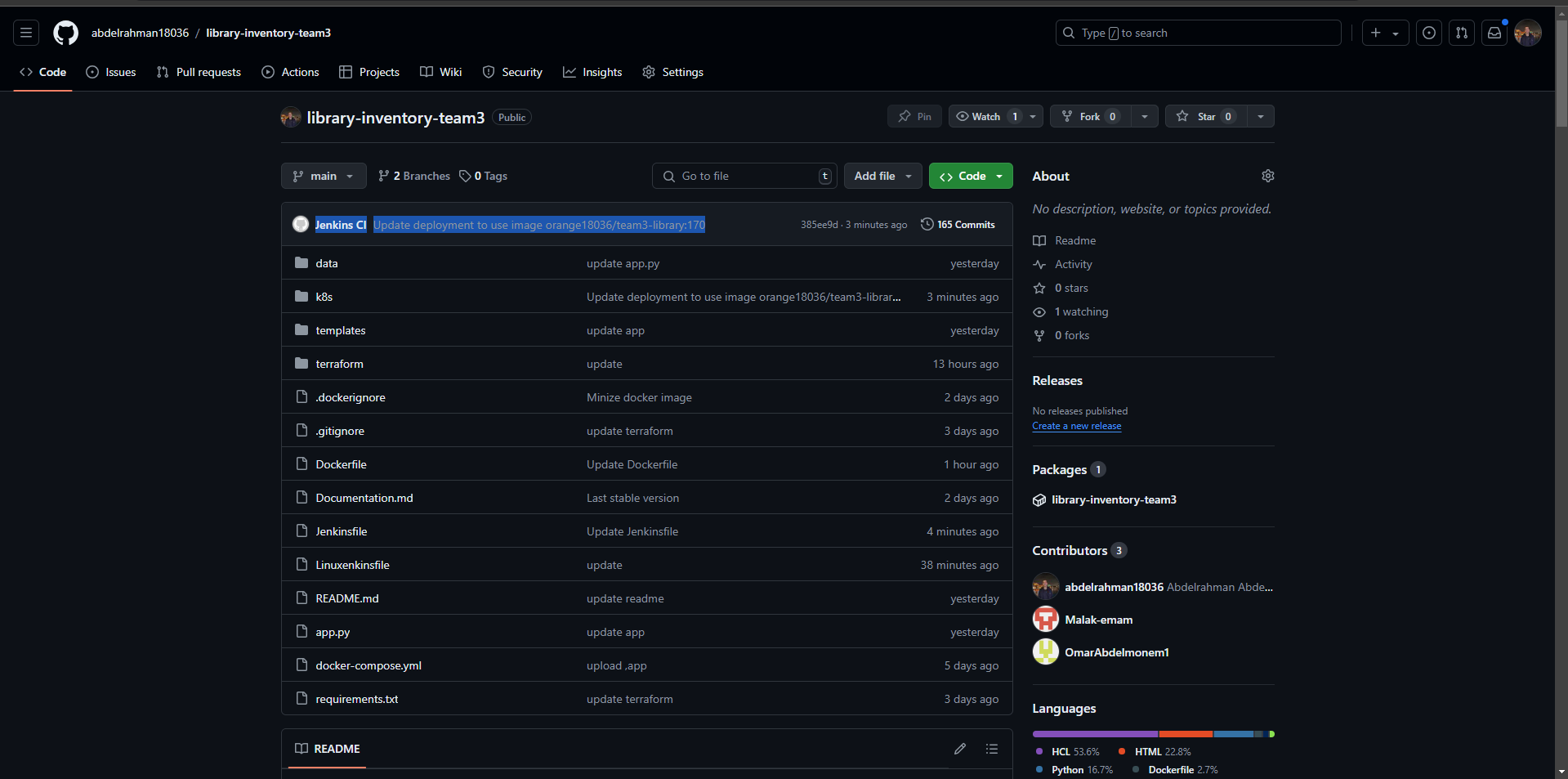Viewport: 1568px width, 779px height.
Task: Open library-inventory-team3 package link
Action: pos(1114,499)
